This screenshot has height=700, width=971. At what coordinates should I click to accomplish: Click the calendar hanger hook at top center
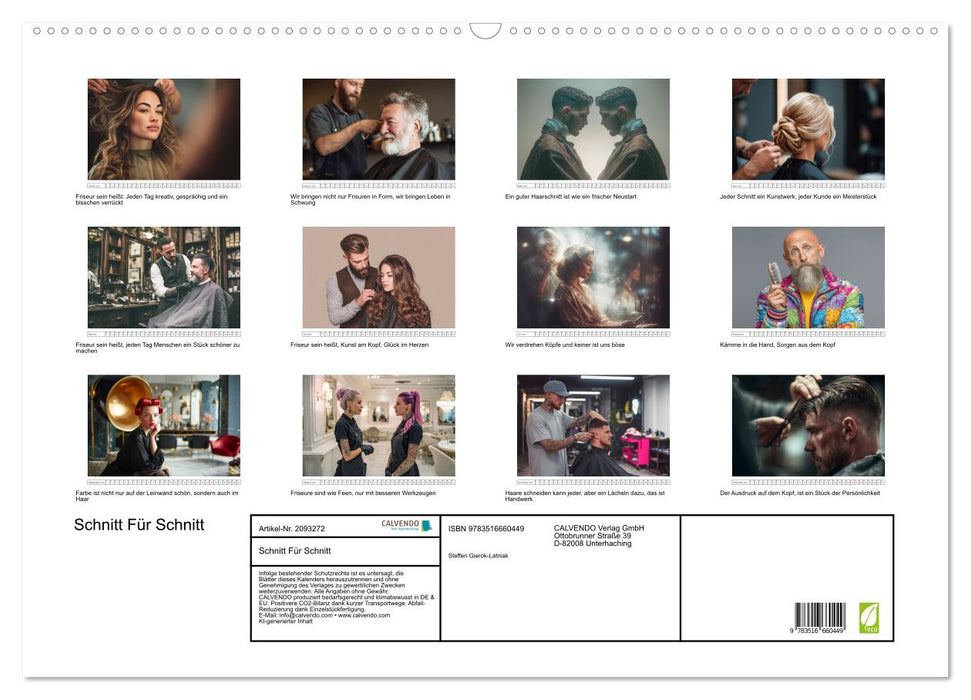tap(485, 31)
